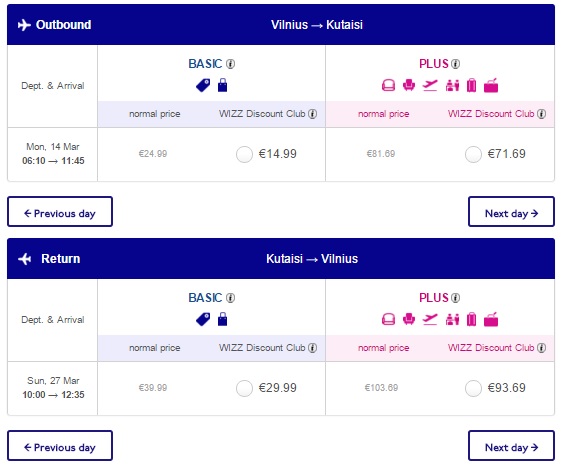Go to Previous day for the outbound flight
561x472 pixels.
[60, 212]
